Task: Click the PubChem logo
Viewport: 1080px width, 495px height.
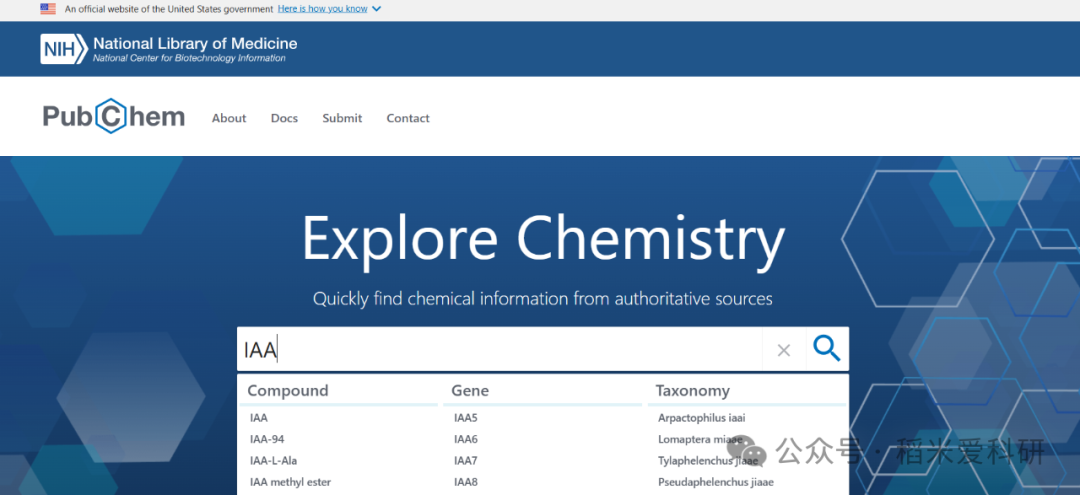Action: (114, 117)
